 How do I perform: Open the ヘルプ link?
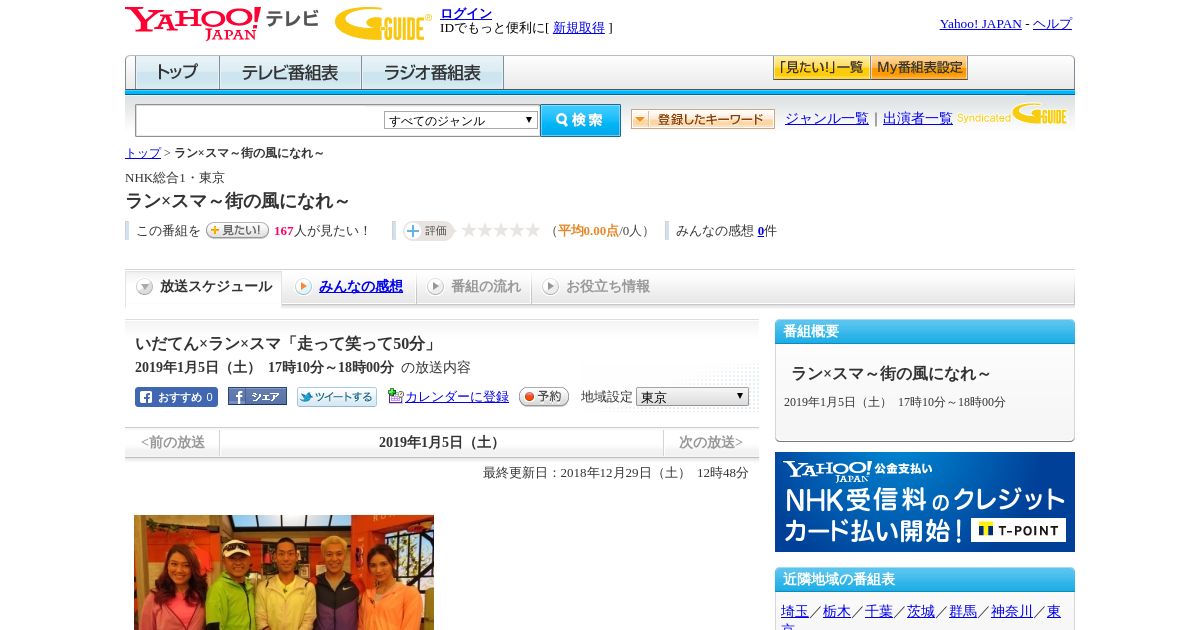pos(1052,24)
